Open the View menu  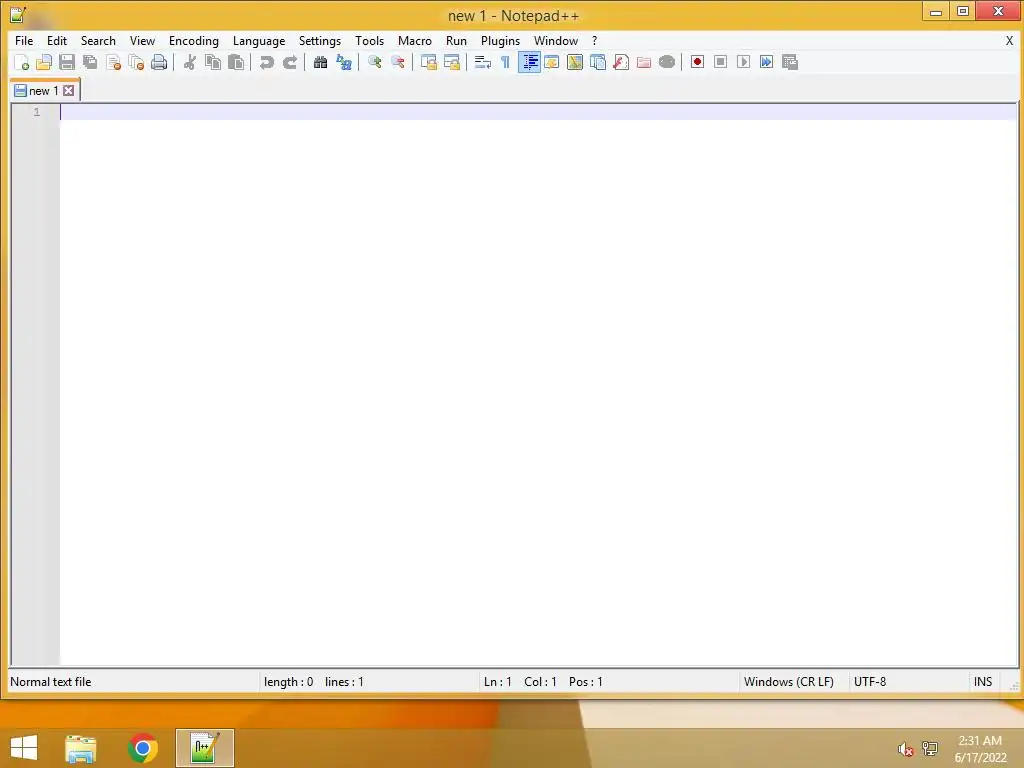click(x=142, y=40)
